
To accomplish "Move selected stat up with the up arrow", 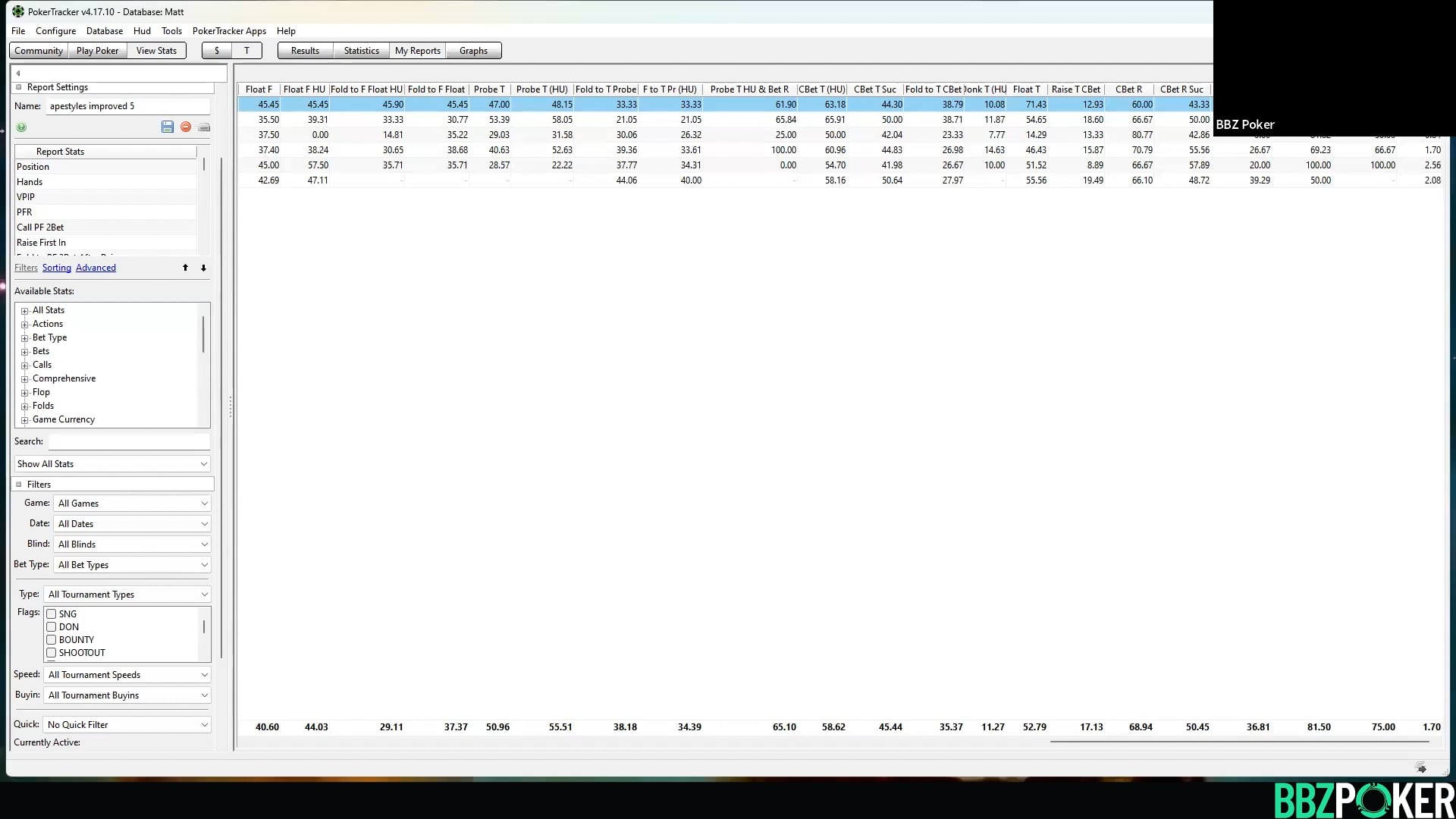I will tap(185, 268).
